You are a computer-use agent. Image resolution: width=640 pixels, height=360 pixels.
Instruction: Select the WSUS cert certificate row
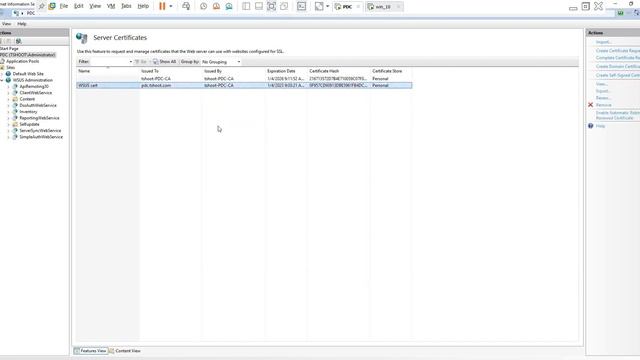(244, 85)
